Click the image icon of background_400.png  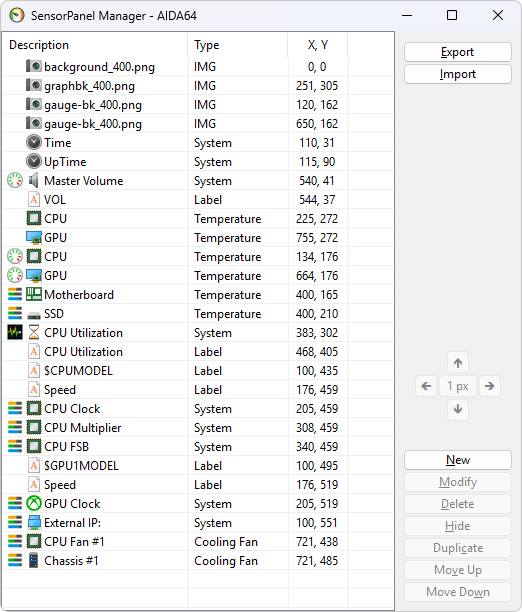pyautogui.click(x=34, y=66)
